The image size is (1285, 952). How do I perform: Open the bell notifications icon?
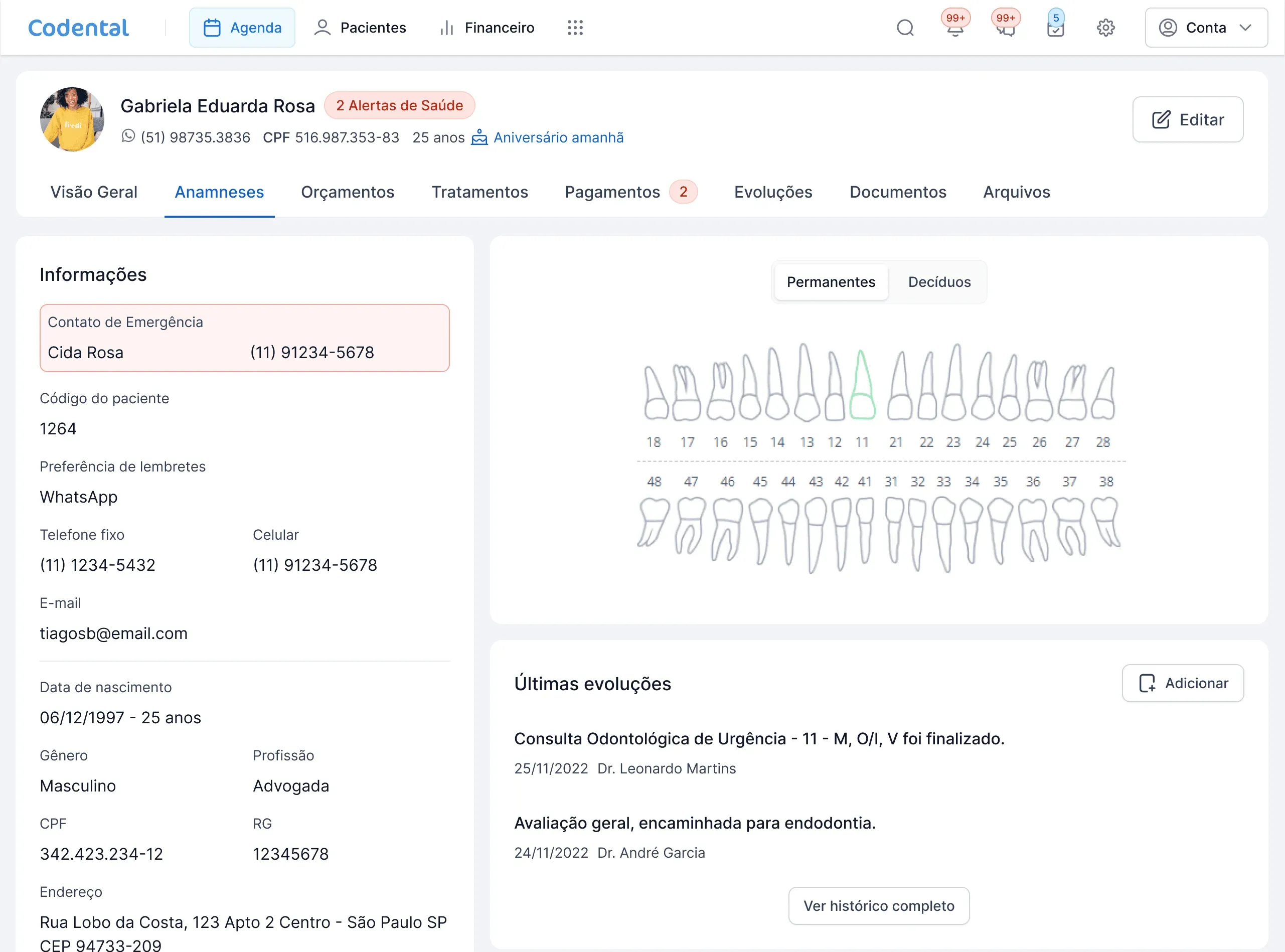pyautogui.click(x=955, y=28)
